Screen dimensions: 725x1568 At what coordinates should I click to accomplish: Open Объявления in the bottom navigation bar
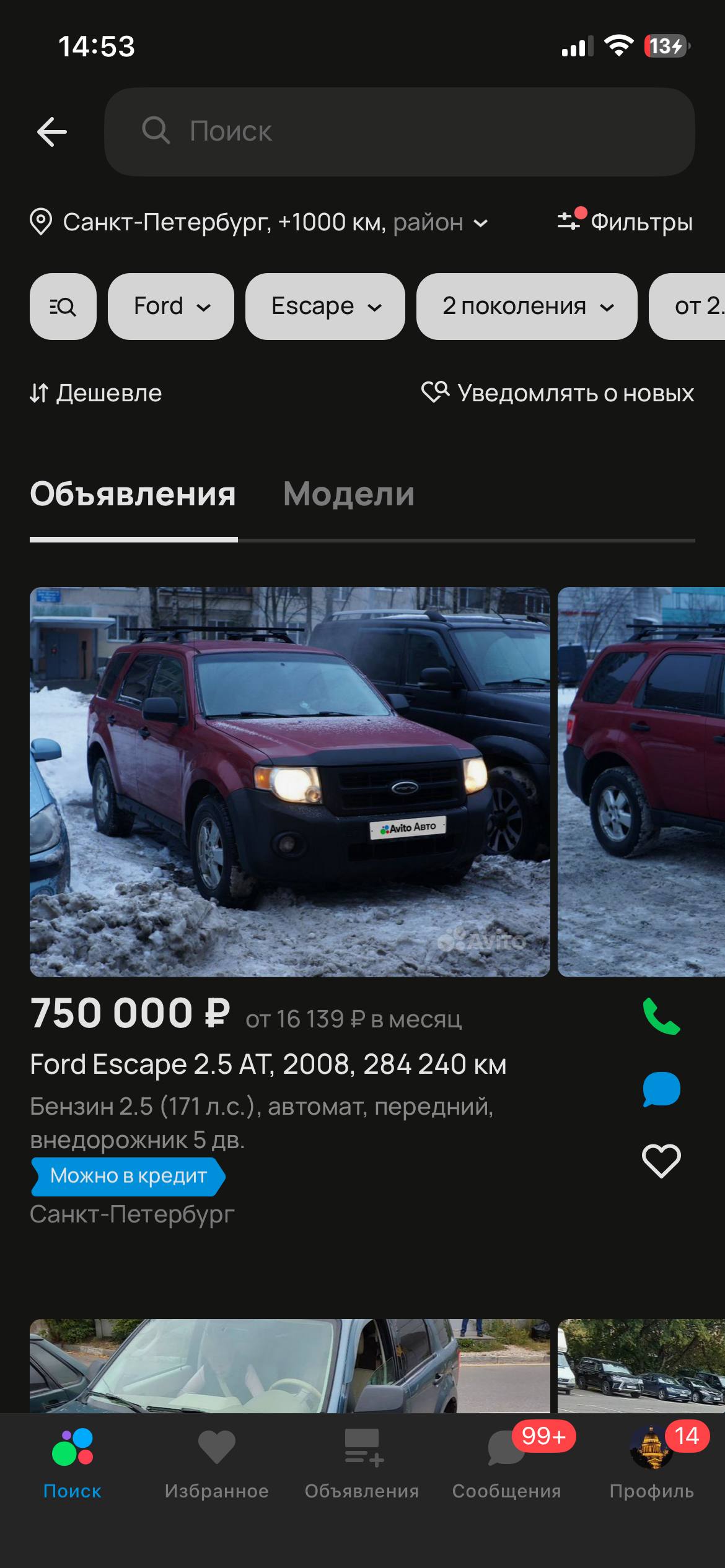[x=362, y=1464]
